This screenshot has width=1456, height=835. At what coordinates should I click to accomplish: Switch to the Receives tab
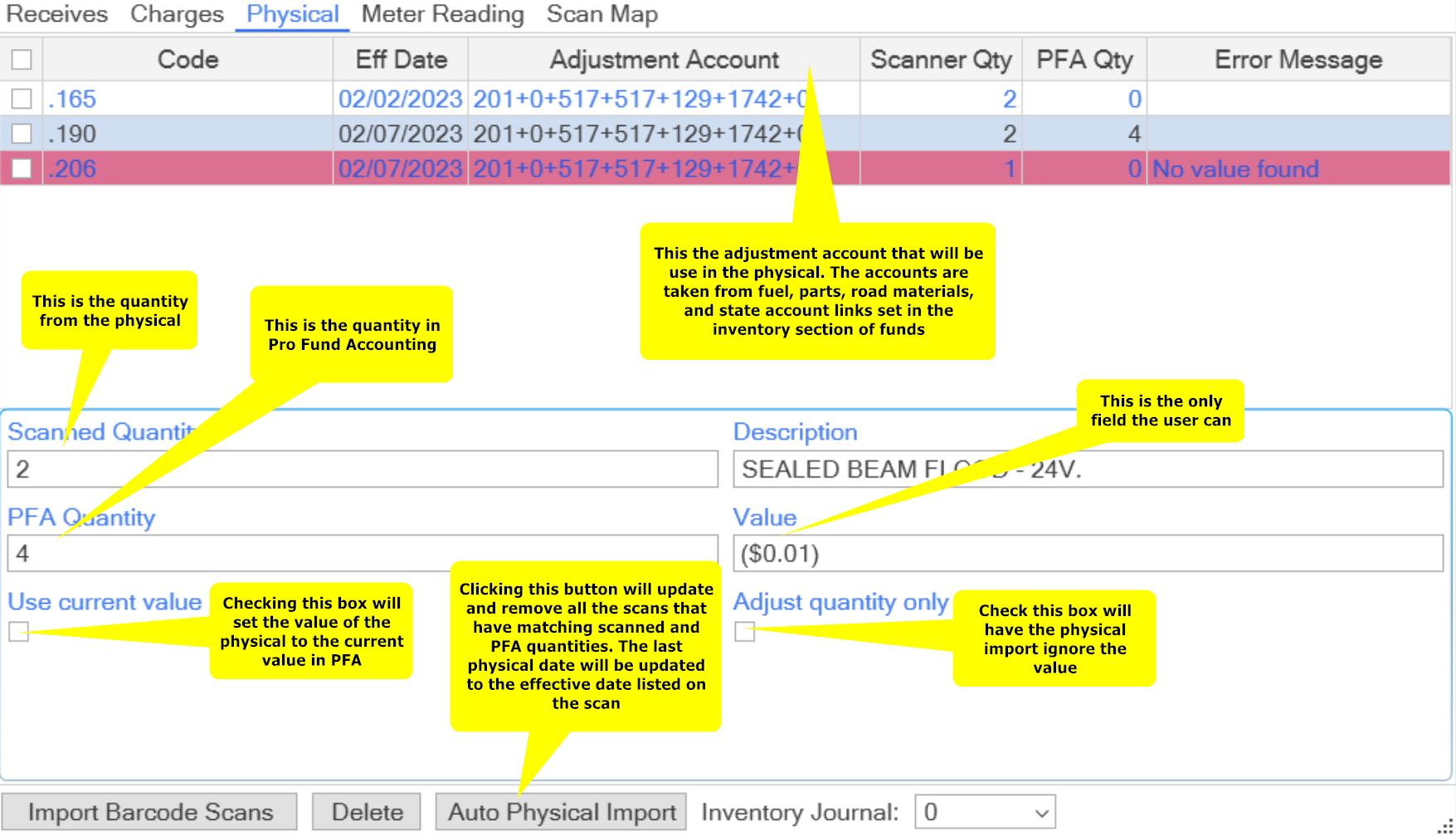pos(57,15)
